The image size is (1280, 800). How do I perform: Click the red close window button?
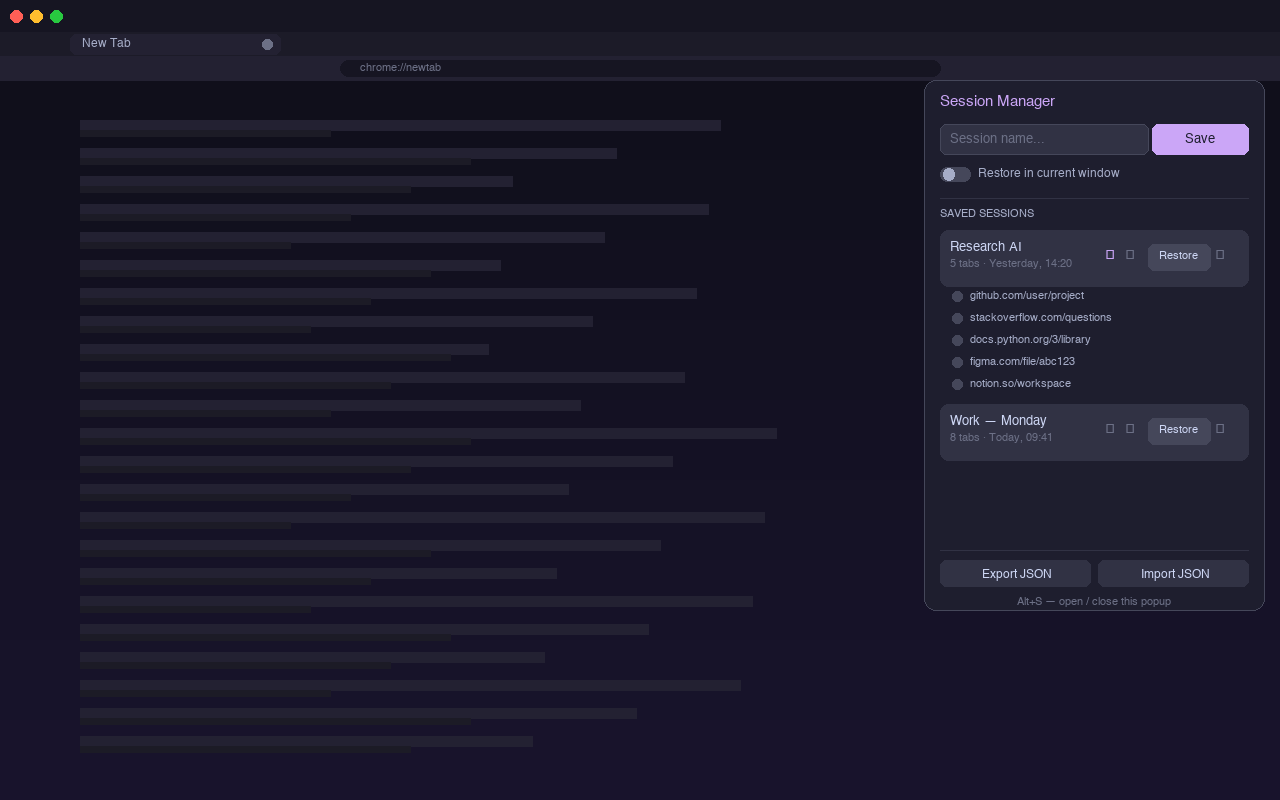coord(16,16)
